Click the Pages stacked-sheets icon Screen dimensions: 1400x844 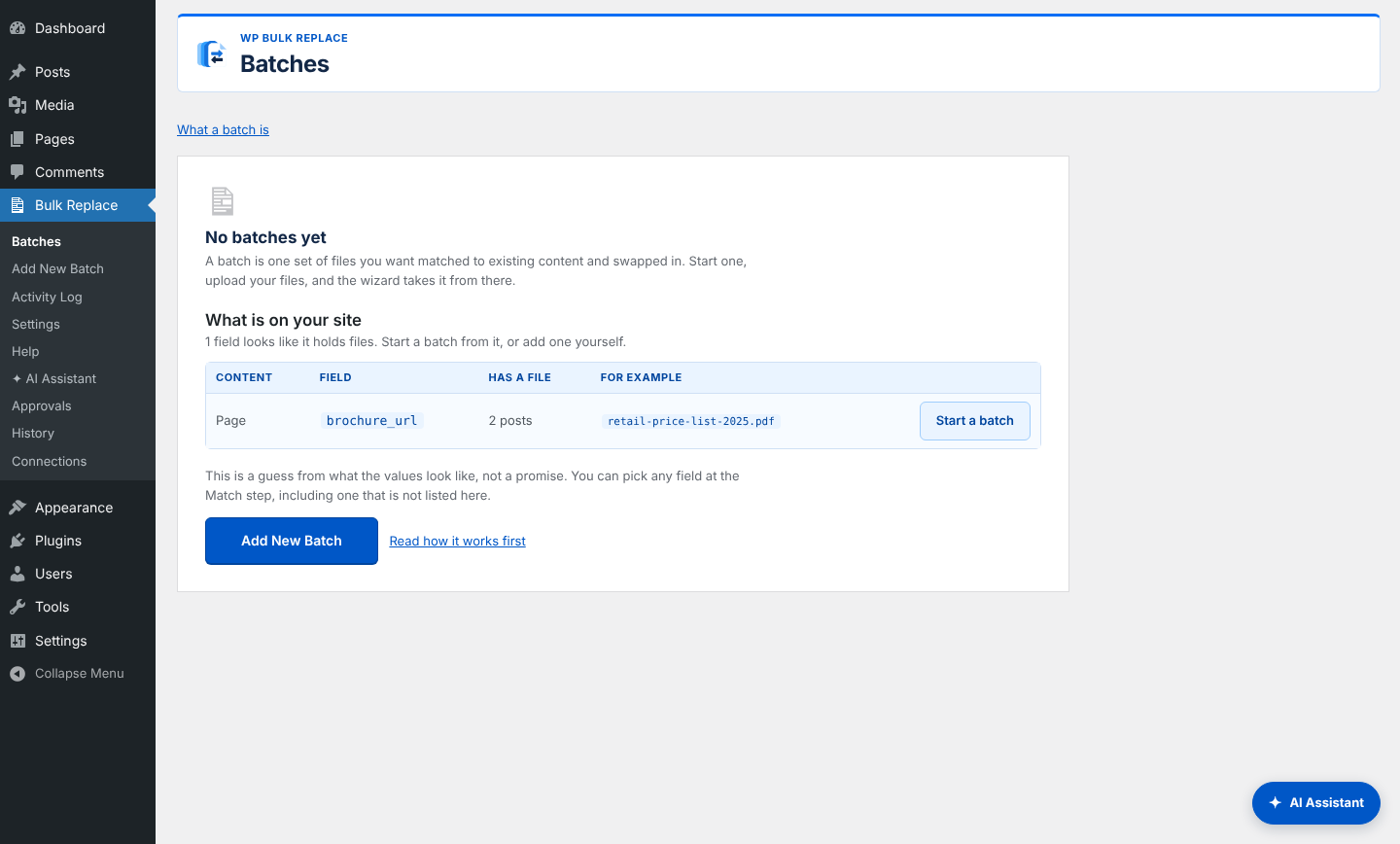(x=17, y=139)
